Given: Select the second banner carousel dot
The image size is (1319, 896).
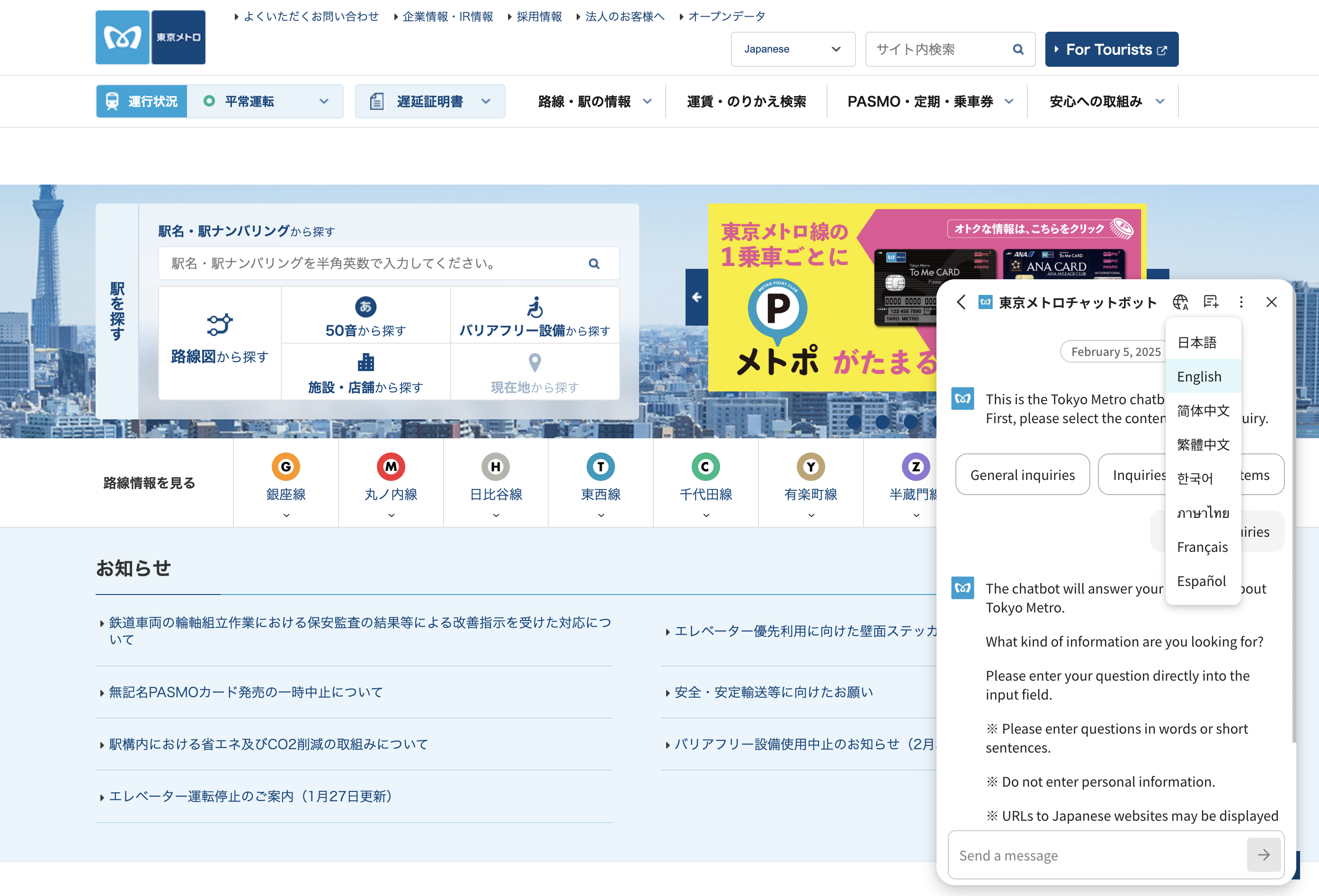Looking at the screenshot, I should [882, 422].
